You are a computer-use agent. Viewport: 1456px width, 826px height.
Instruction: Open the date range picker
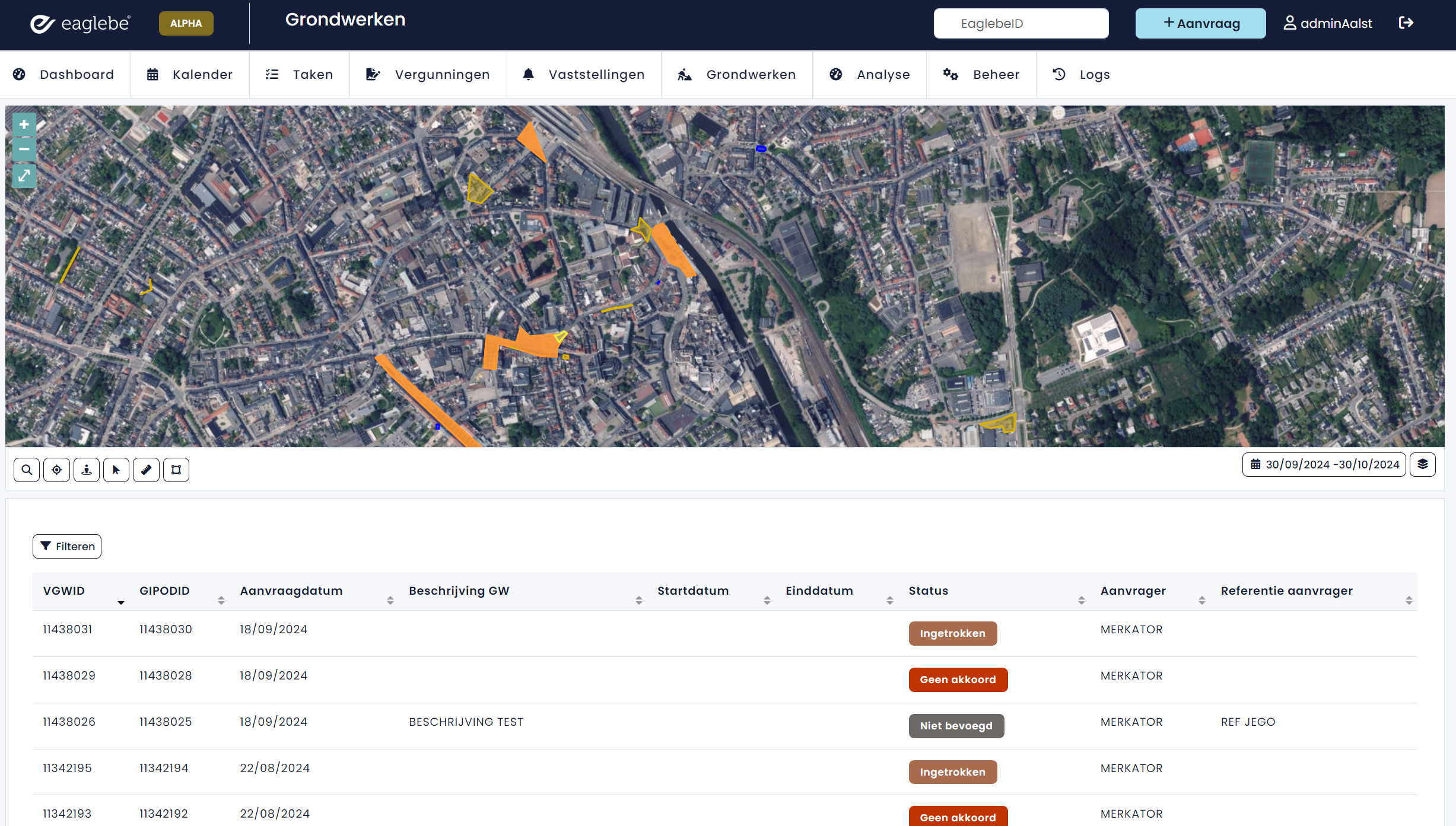click(x=1324, y=464)
